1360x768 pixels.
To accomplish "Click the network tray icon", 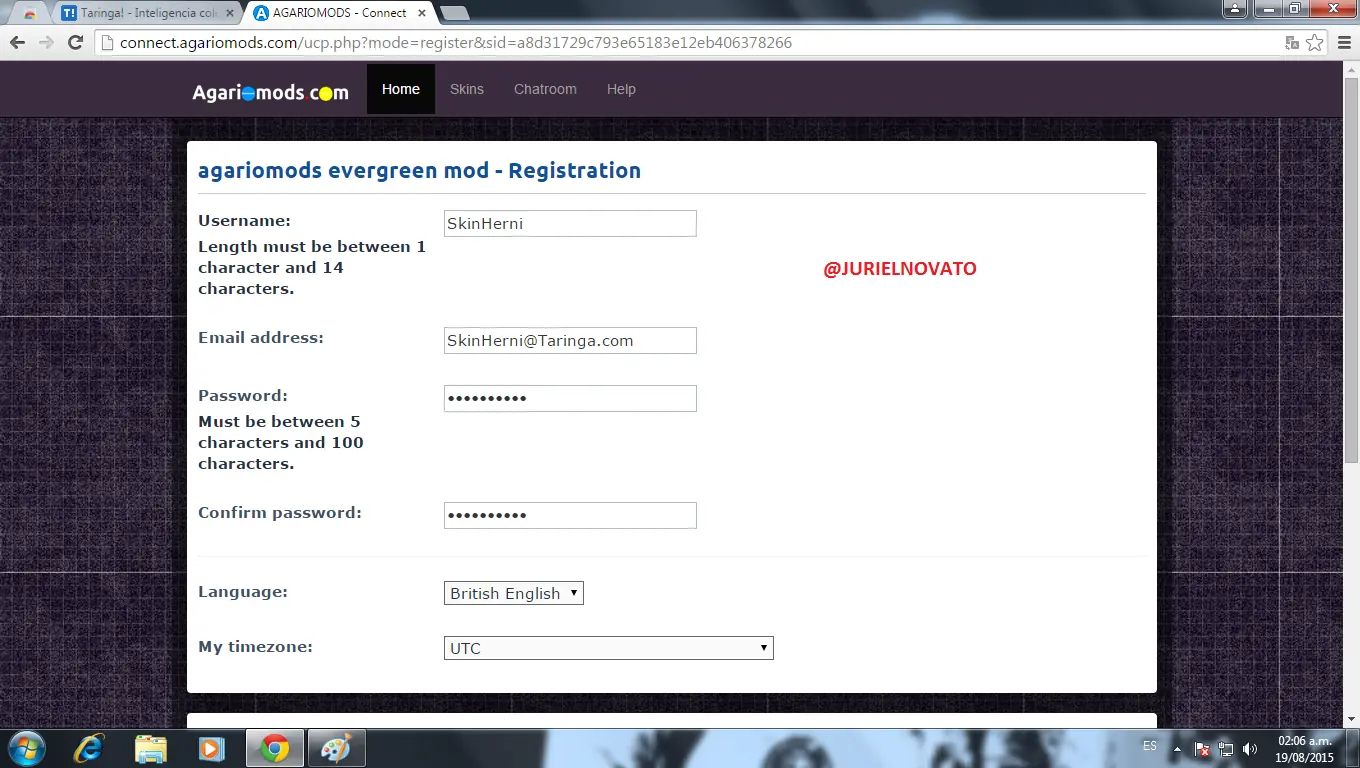I will coord(1226,748).
